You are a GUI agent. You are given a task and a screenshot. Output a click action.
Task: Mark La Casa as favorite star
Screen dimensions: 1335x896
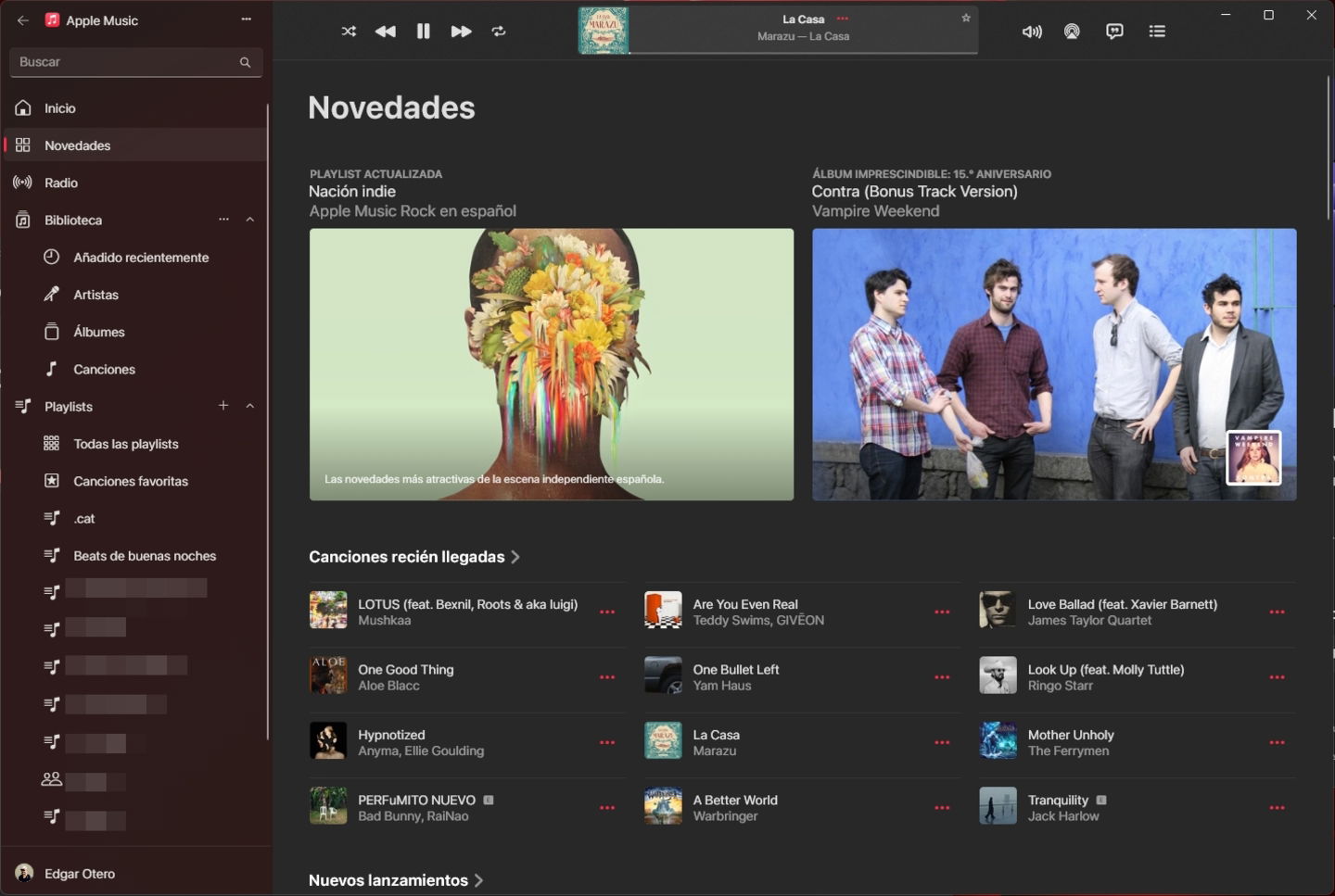pyautogui.click(x=966, y=18)
